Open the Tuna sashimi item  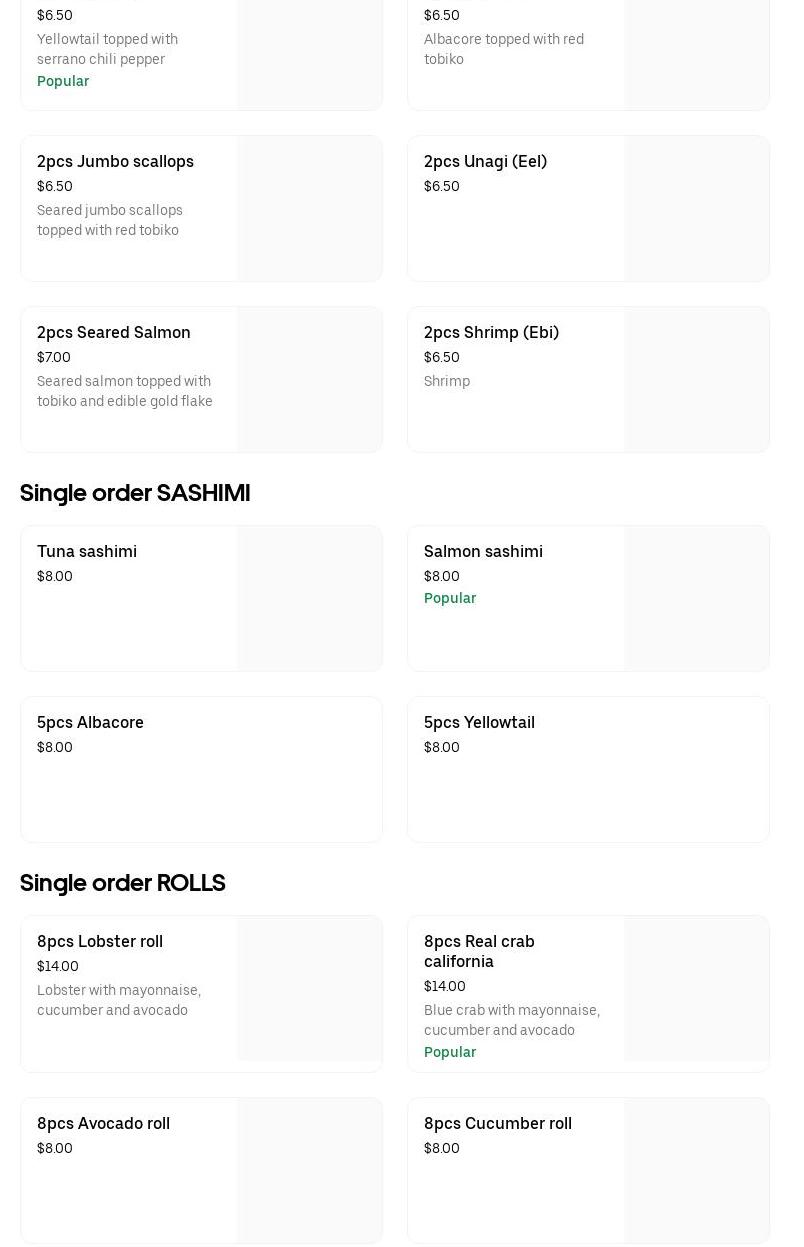coord(87,552)
